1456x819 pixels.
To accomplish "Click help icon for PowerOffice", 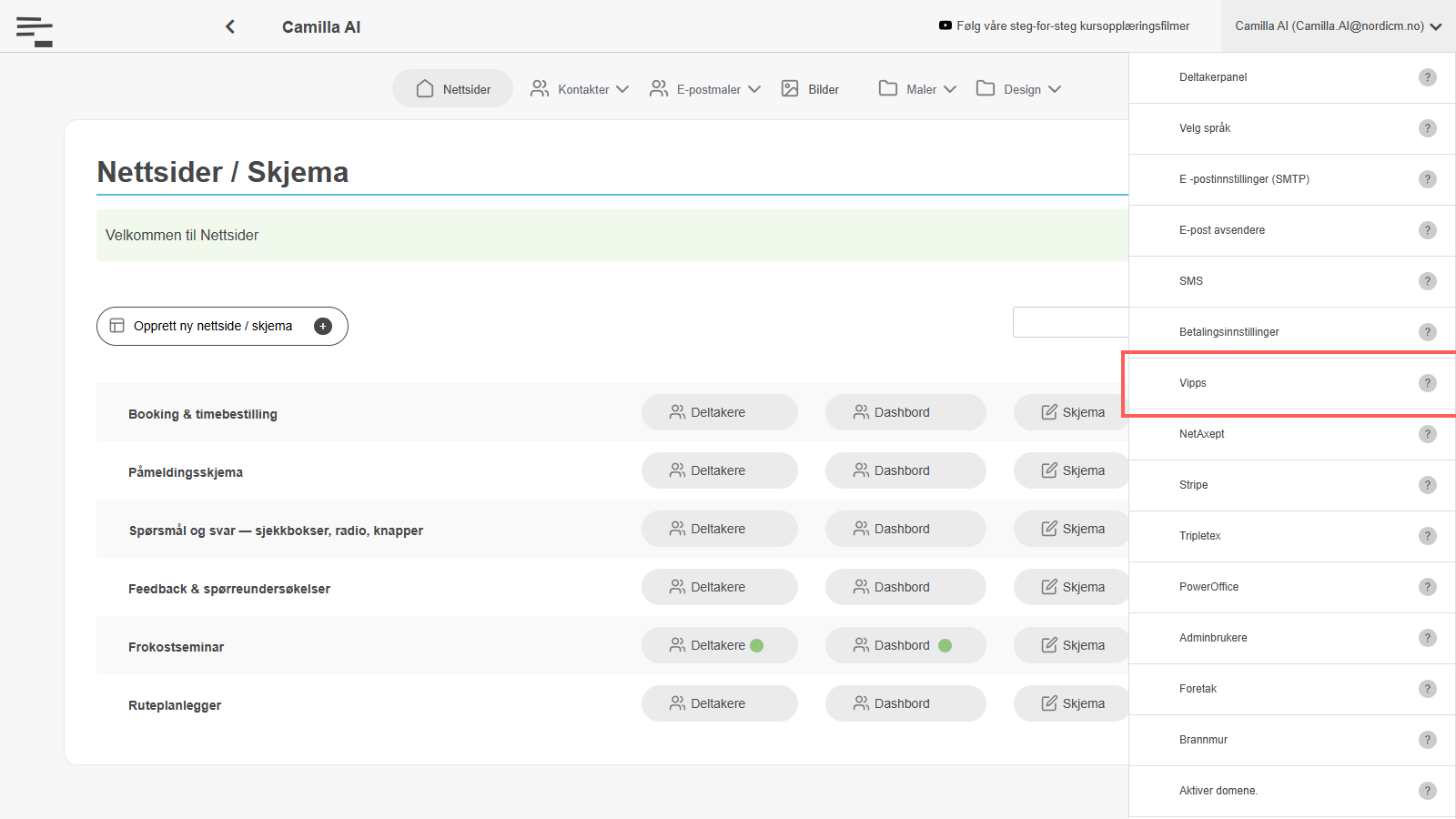I will (x=1428, y=587).
